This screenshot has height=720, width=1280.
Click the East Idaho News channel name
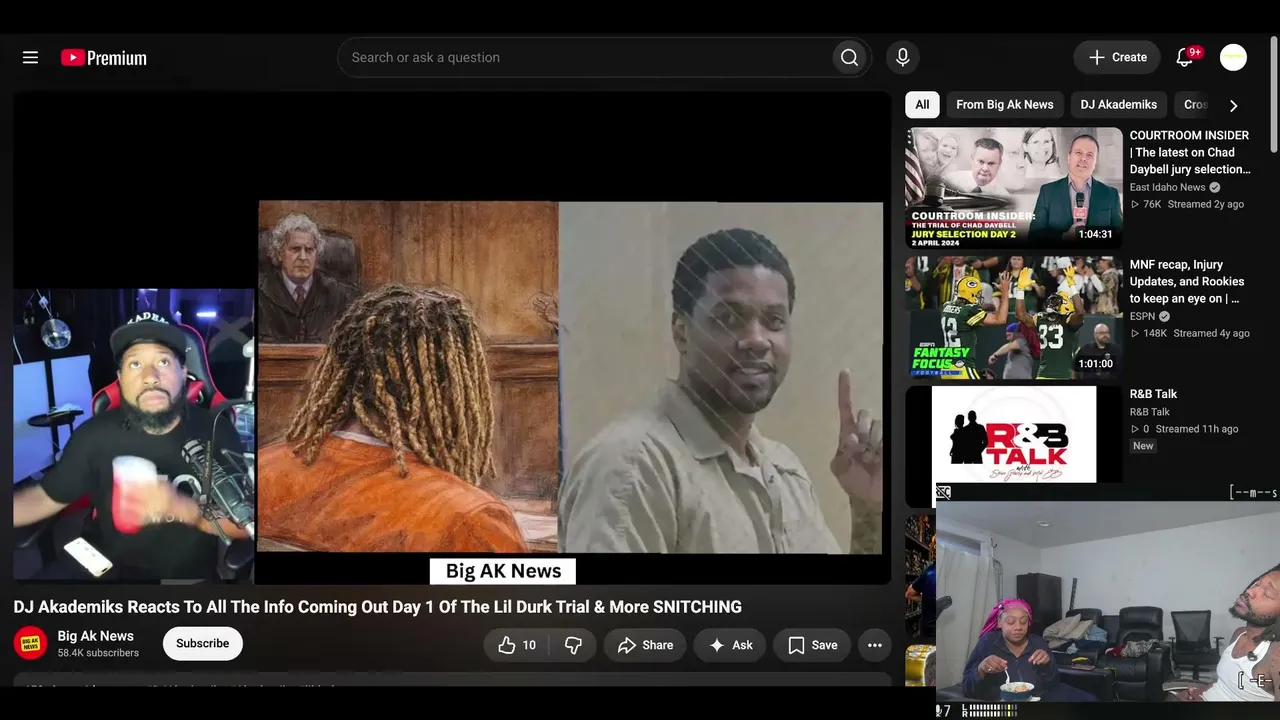pos(1167,187)
